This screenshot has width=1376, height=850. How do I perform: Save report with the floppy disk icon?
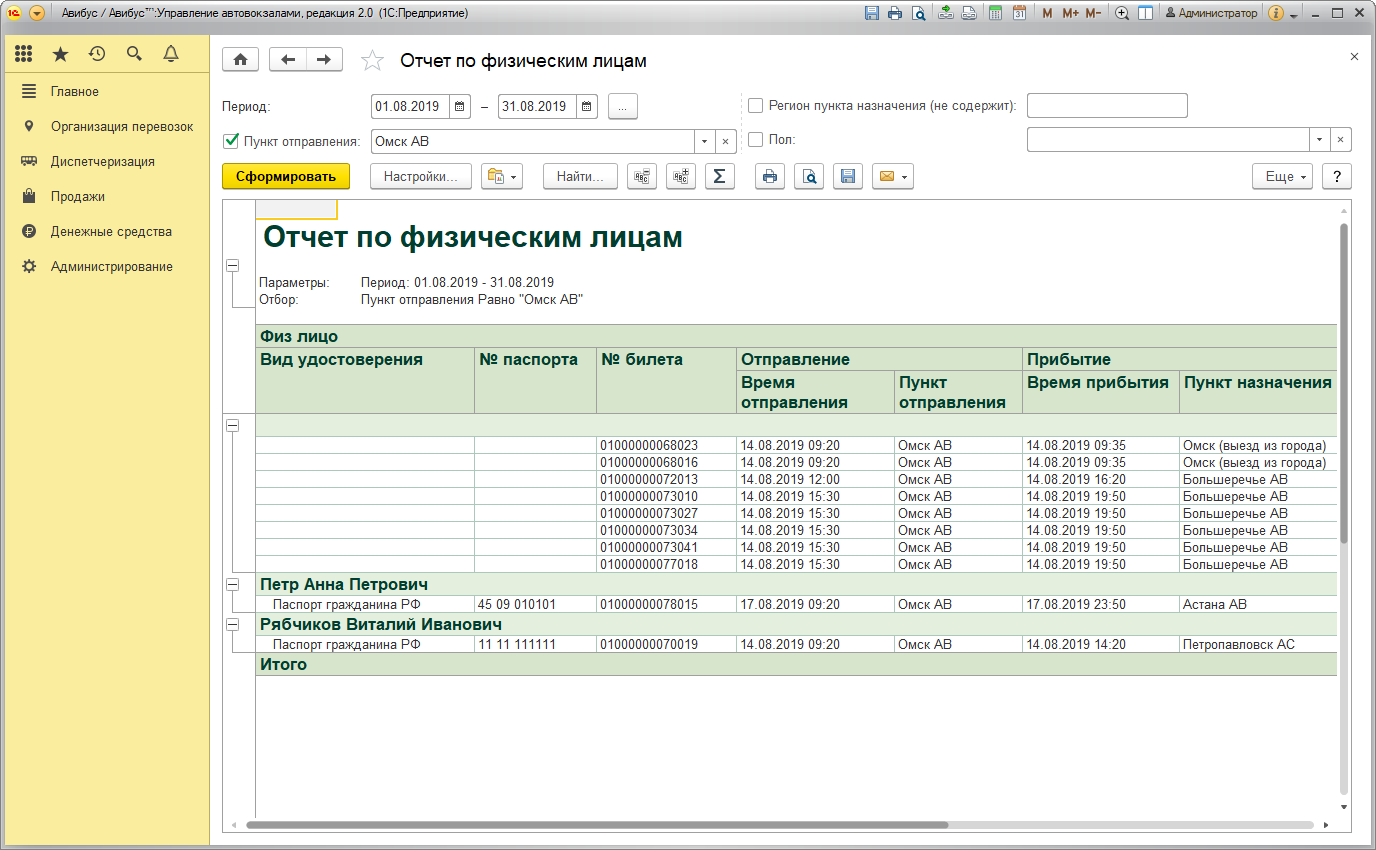[847, 177]
